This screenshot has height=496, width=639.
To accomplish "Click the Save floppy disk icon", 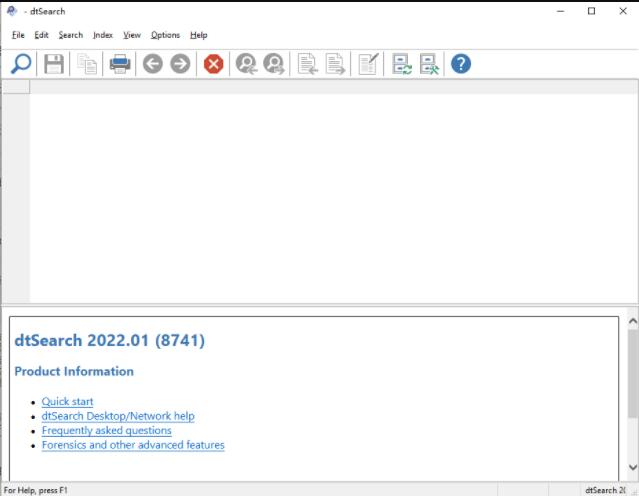I will point(54,64).
